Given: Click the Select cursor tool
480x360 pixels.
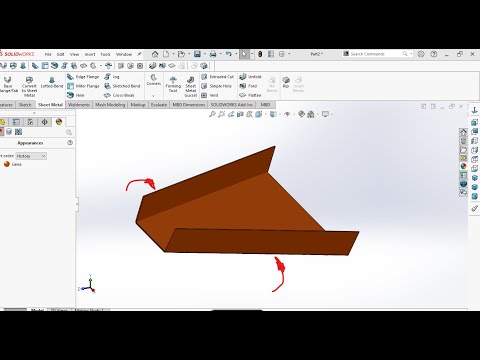Looking at the screenshot, I should (x=245, y=54).
